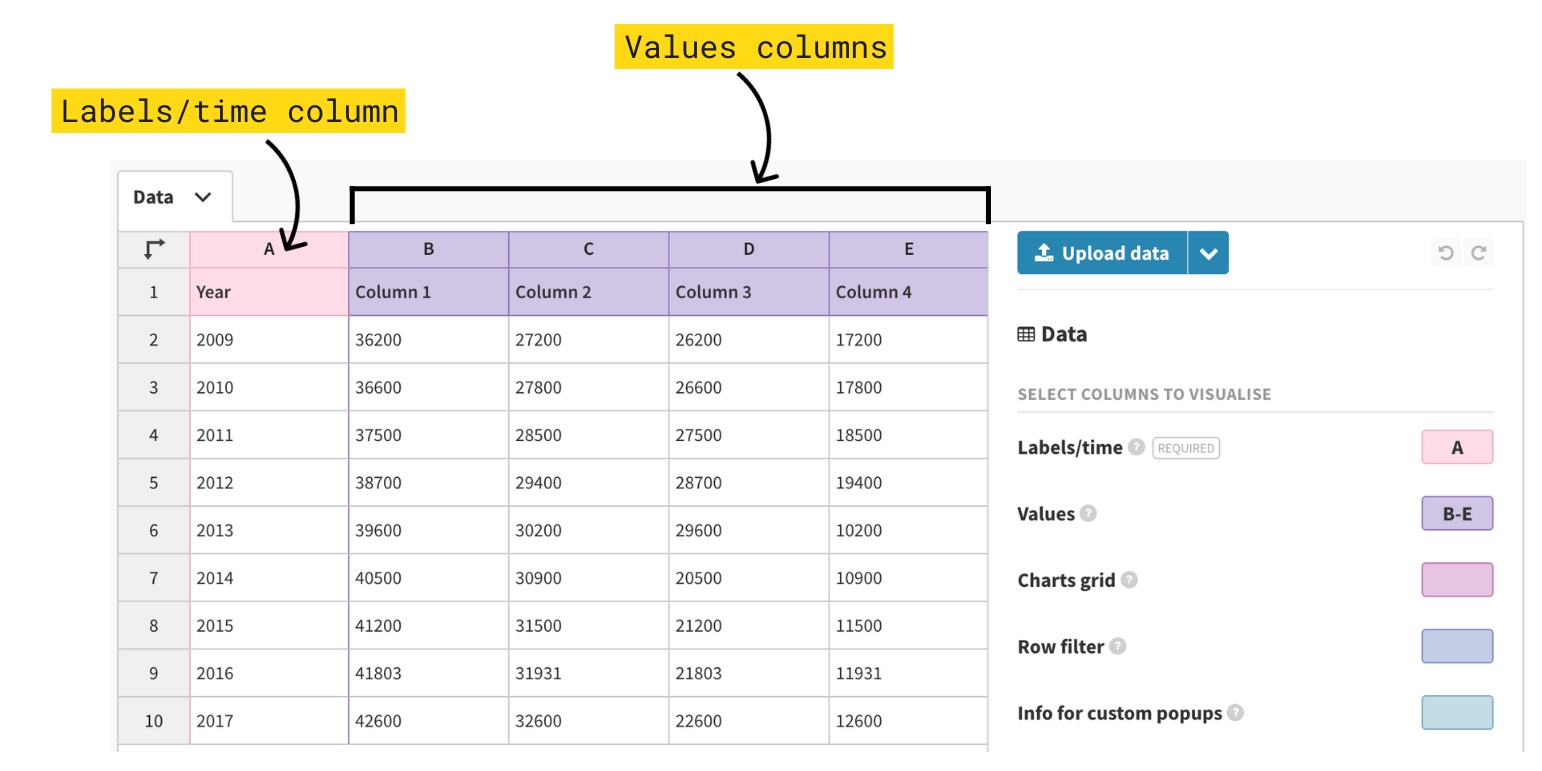Viewport: 1542px width, 771px height.
Task: Click help icon next to Values
Action: pyautogui.click(x=1088, y=513)
